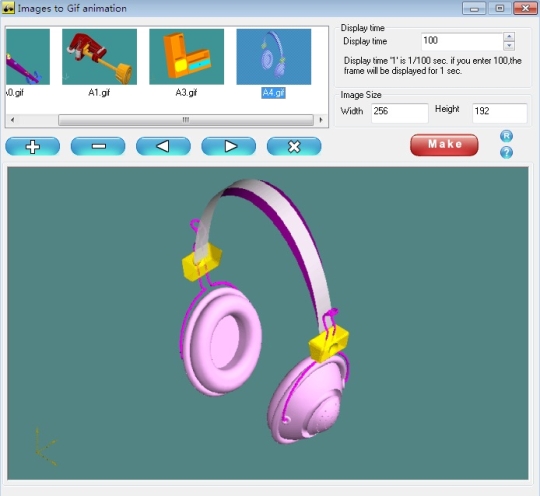The image size is (540, 496).
Task: Increase display time with the up spinner
Action: [x=509, y=37]
